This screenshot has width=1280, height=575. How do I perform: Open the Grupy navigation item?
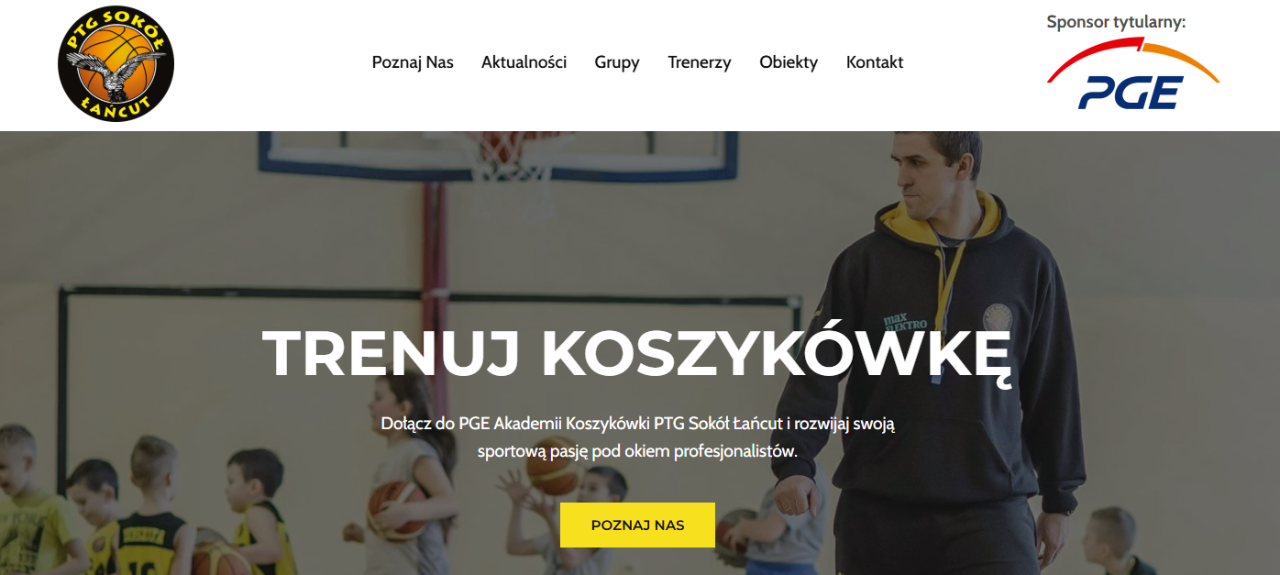tap(617, 62)
